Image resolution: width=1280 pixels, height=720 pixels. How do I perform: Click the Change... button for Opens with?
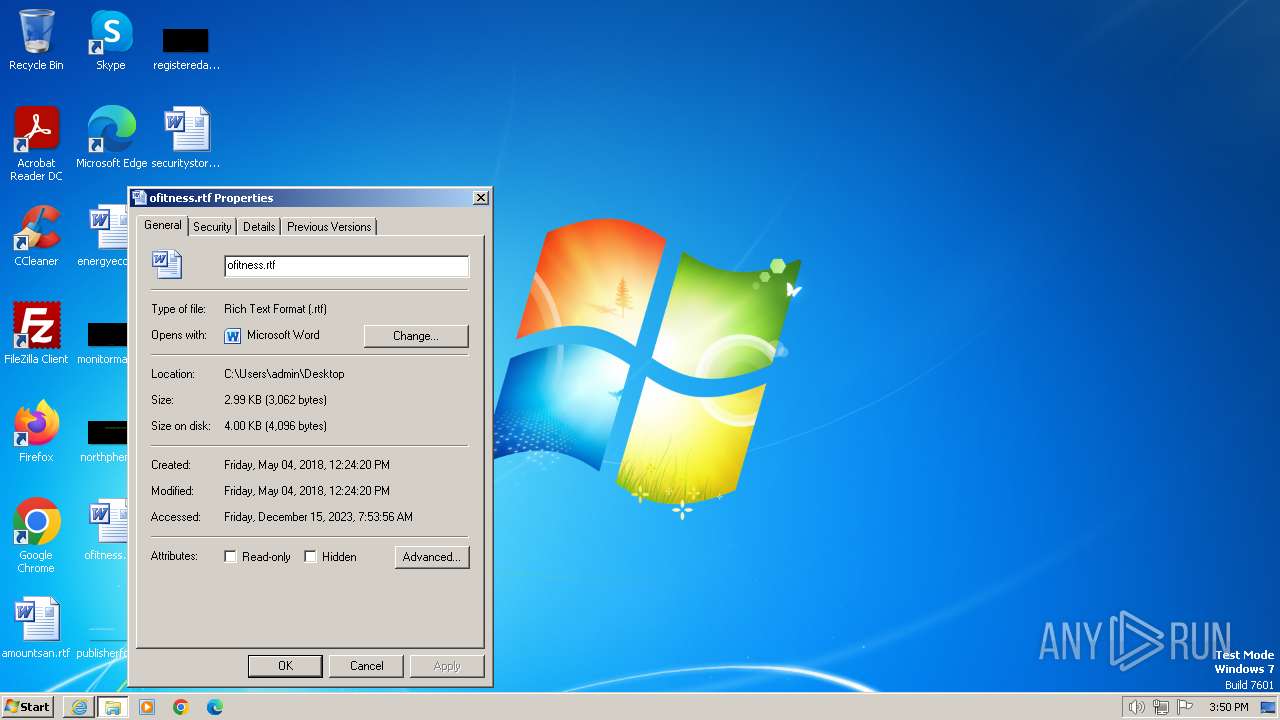(x=416, y=336)
